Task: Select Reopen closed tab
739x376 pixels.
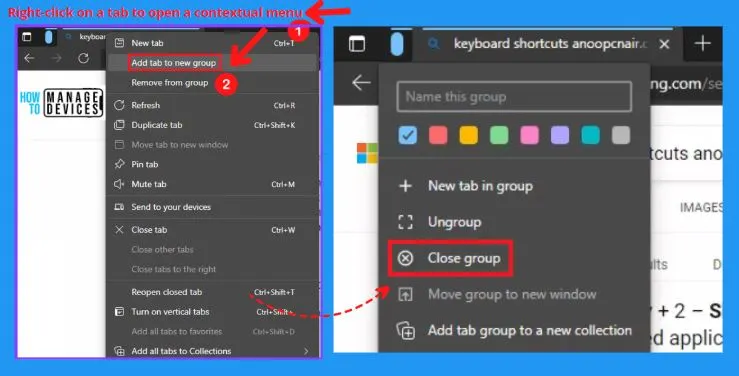Action: pos(166,292)
